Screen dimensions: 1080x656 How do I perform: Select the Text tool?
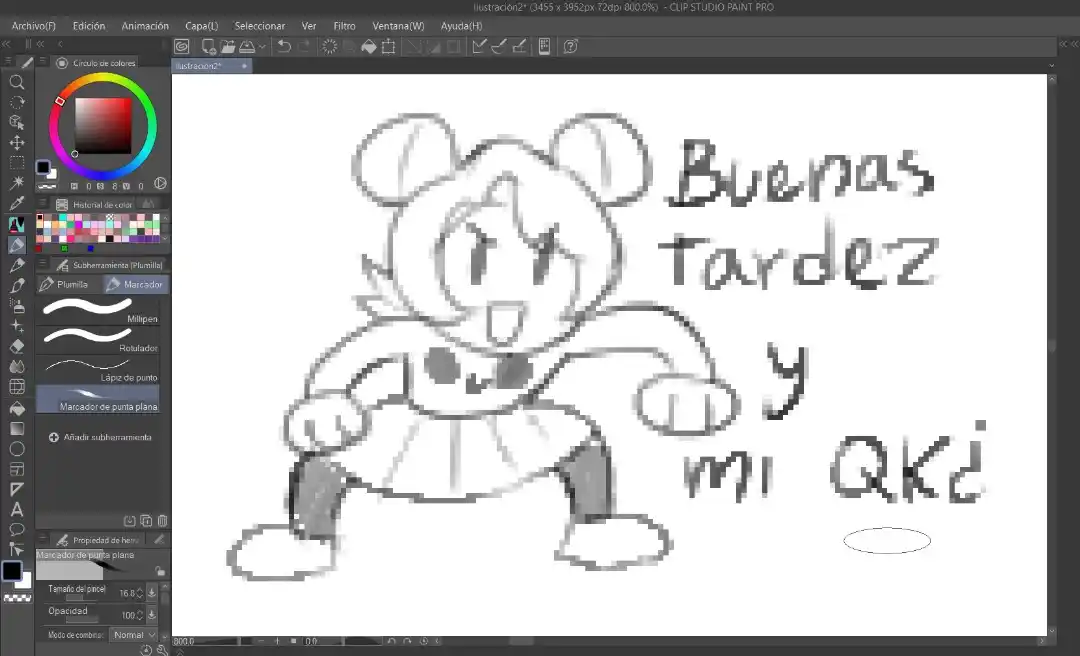coord(17,509)
